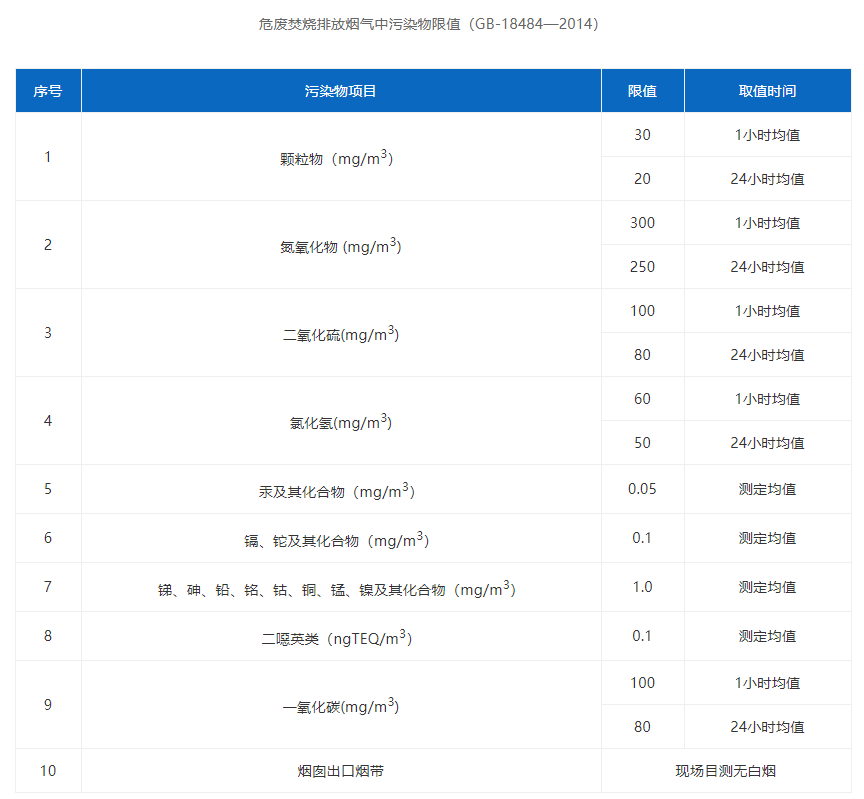Select the 二噁英类 (ngTEQ/m³) cell
Screen dimensions: 864x799
pyautogui.click(x=340, y=637)
